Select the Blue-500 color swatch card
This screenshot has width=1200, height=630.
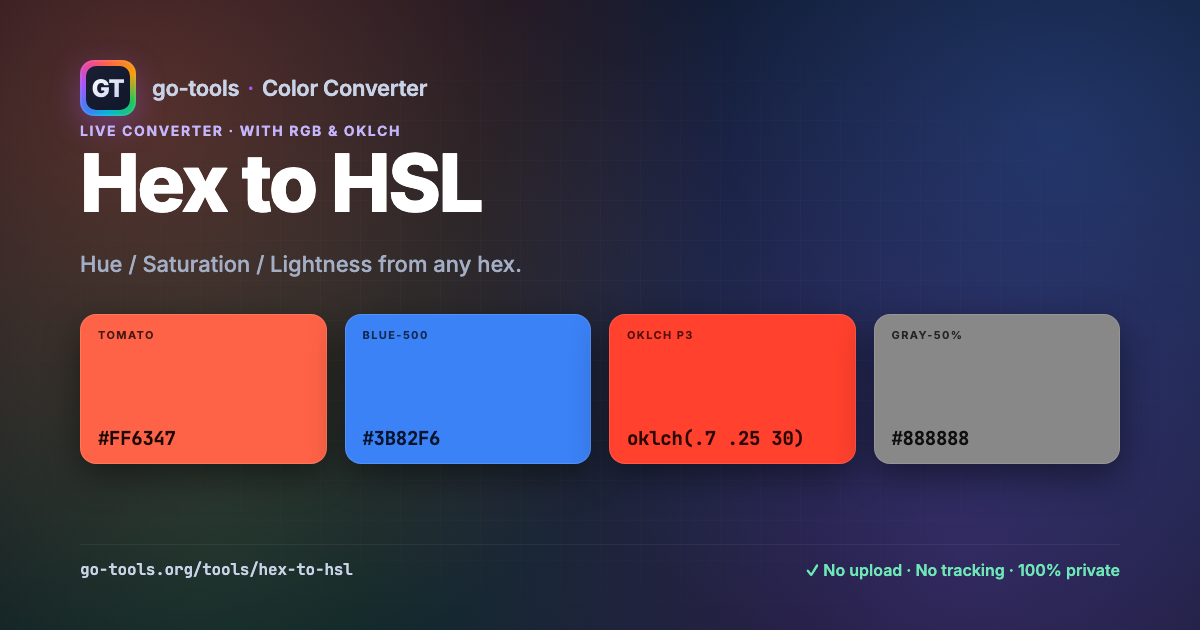[468, 389]
